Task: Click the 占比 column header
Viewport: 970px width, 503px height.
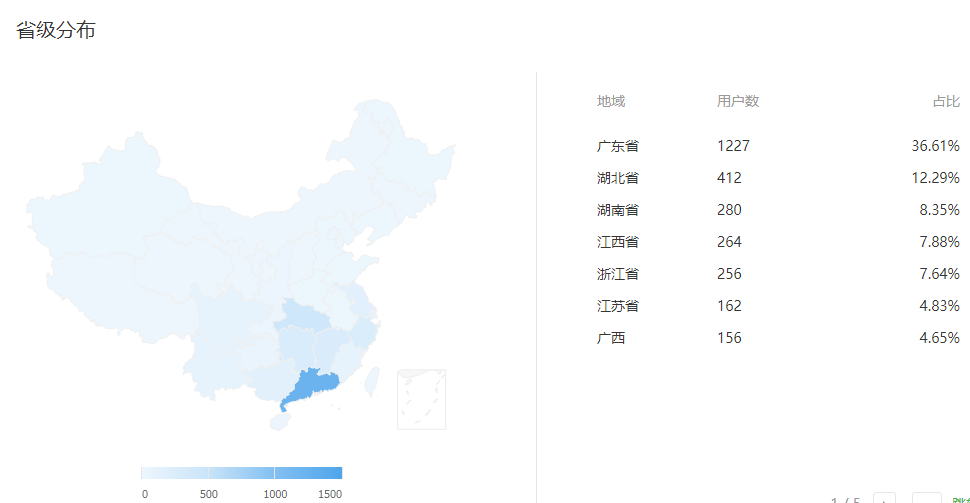Action: click(946, 101)
